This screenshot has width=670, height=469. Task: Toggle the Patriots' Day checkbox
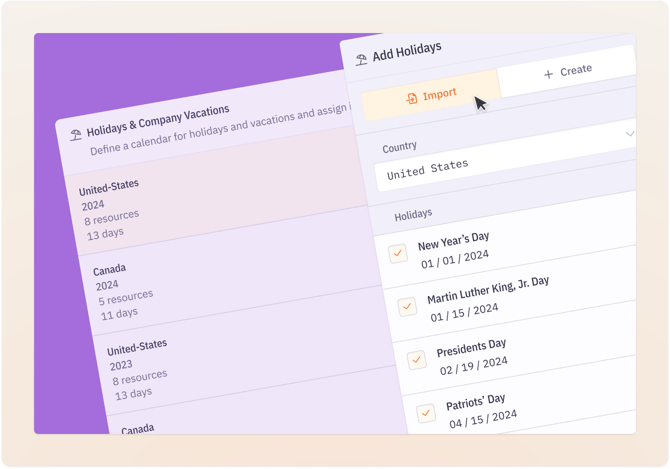pyautogui.click(x=426, y=412)
